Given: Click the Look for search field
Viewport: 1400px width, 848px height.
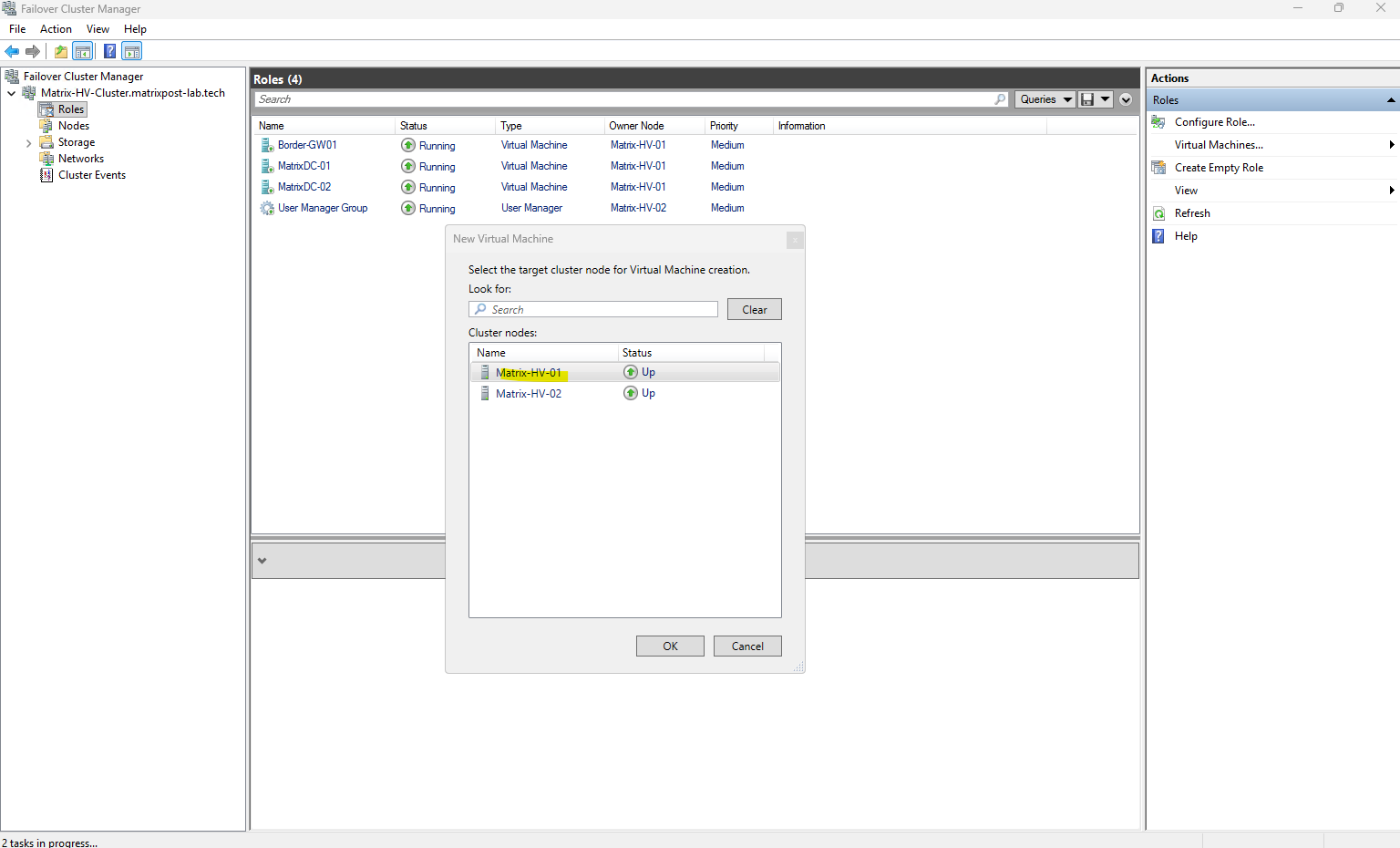Looking at the screenshot, I should point(593,309).
